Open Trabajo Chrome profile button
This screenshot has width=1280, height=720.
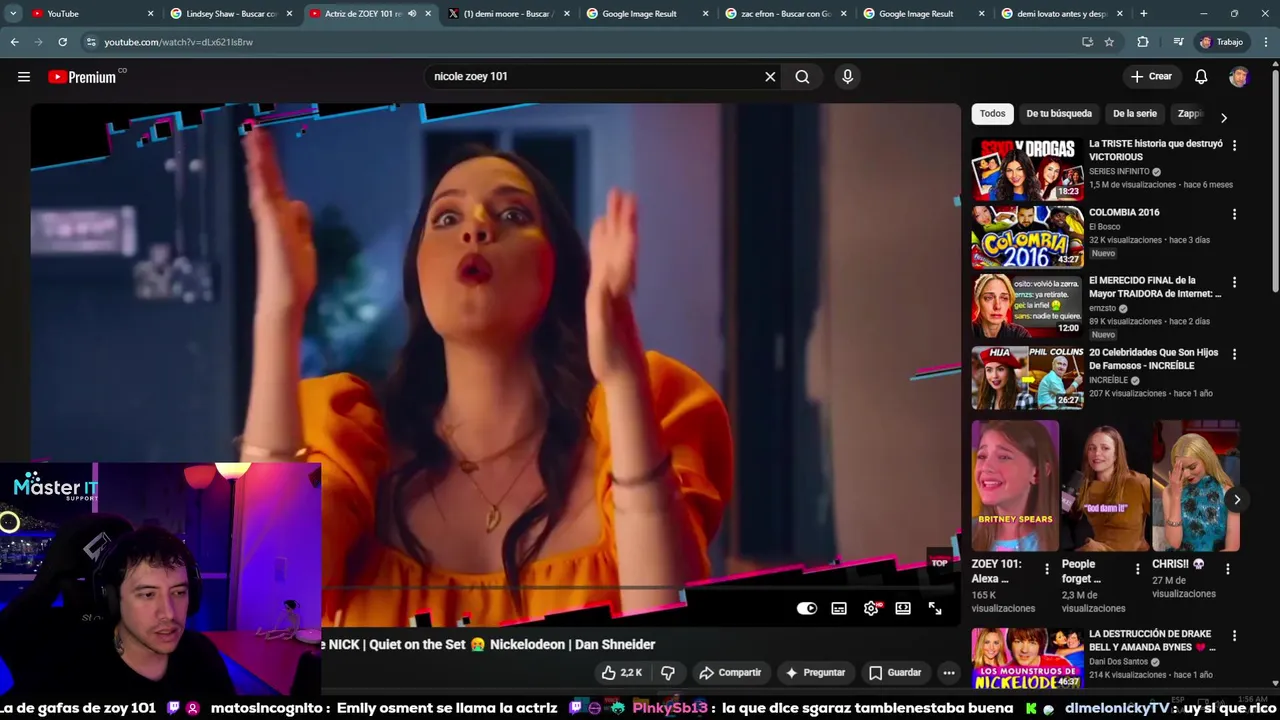click(1222, 42)
